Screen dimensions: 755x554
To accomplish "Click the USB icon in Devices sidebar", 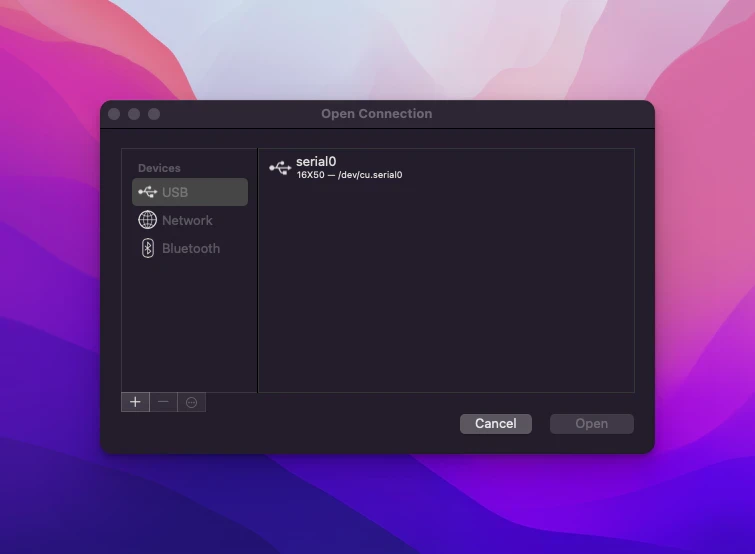I will coord(147,192).
